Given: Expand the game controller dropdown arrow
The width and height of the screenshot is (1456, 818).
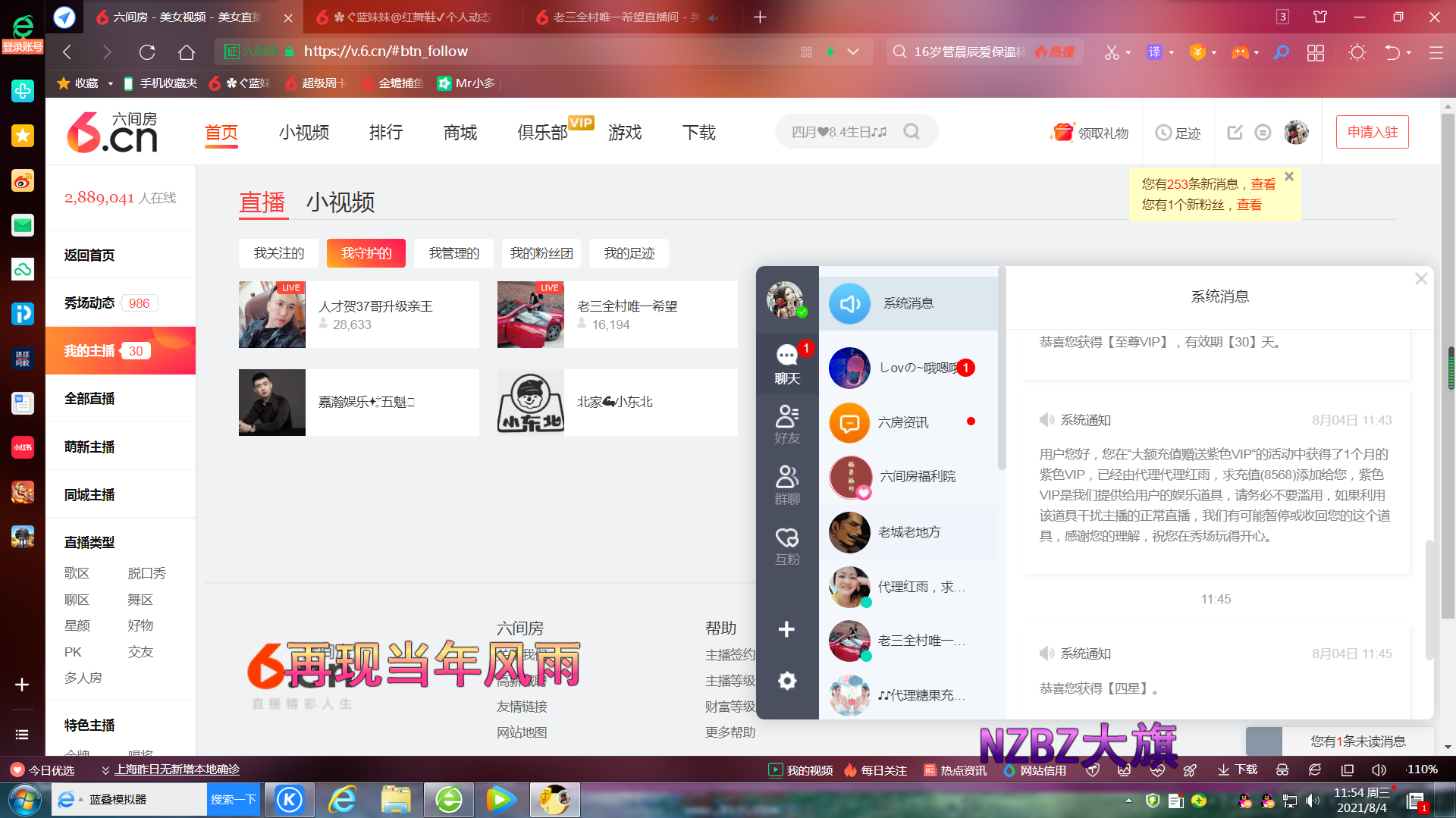Looking at the screenshot, I should (1257, 53).
